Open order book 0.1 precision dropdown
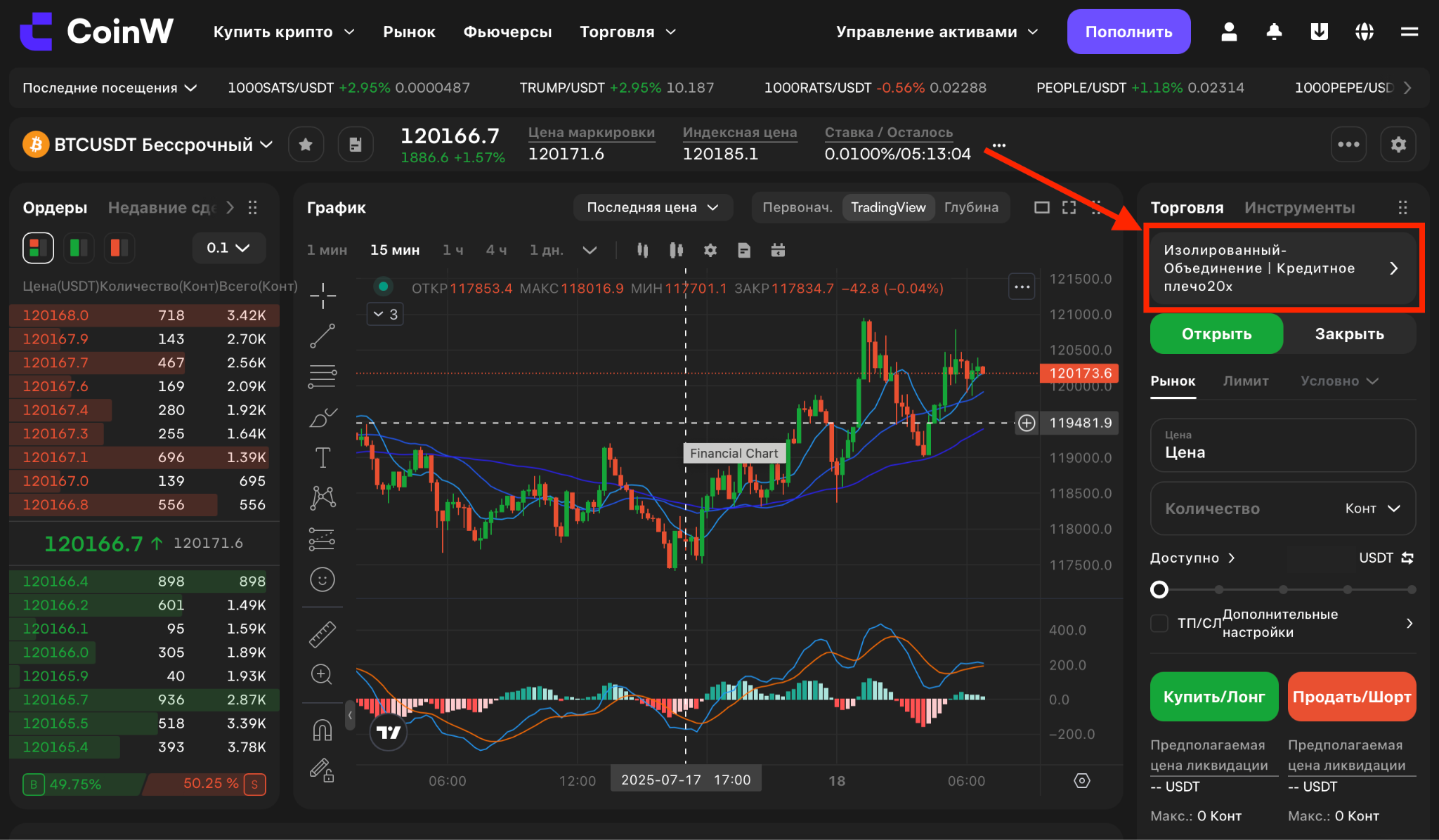Screen dimensions: 1439x840 click(x=228, y=248)
